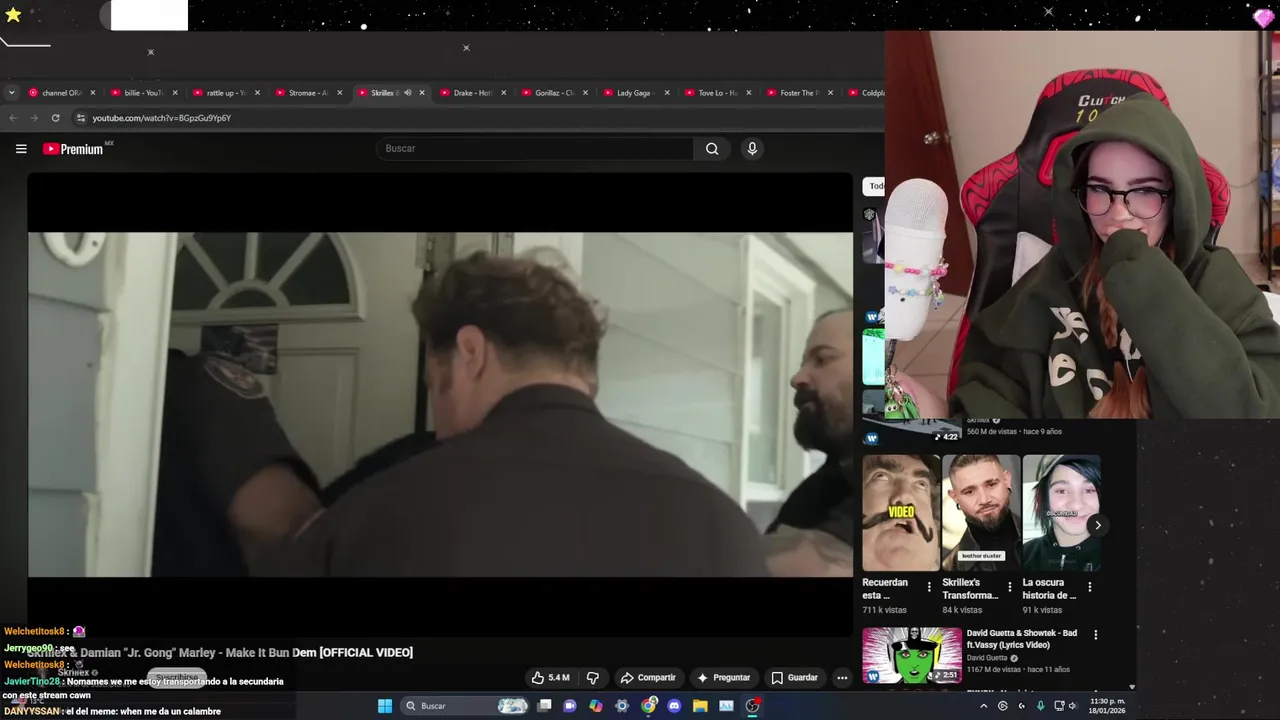
Task: Close the 'Lady Gaga' tab
Action: click(667, 93)
